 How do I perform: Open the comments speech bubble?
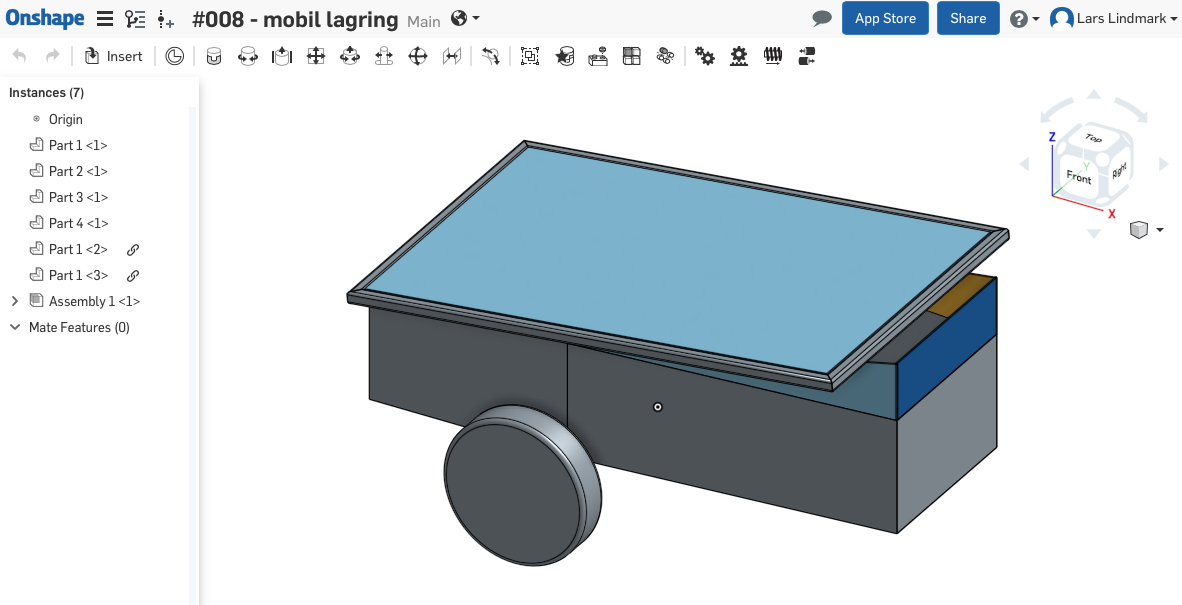click(822, 19)
